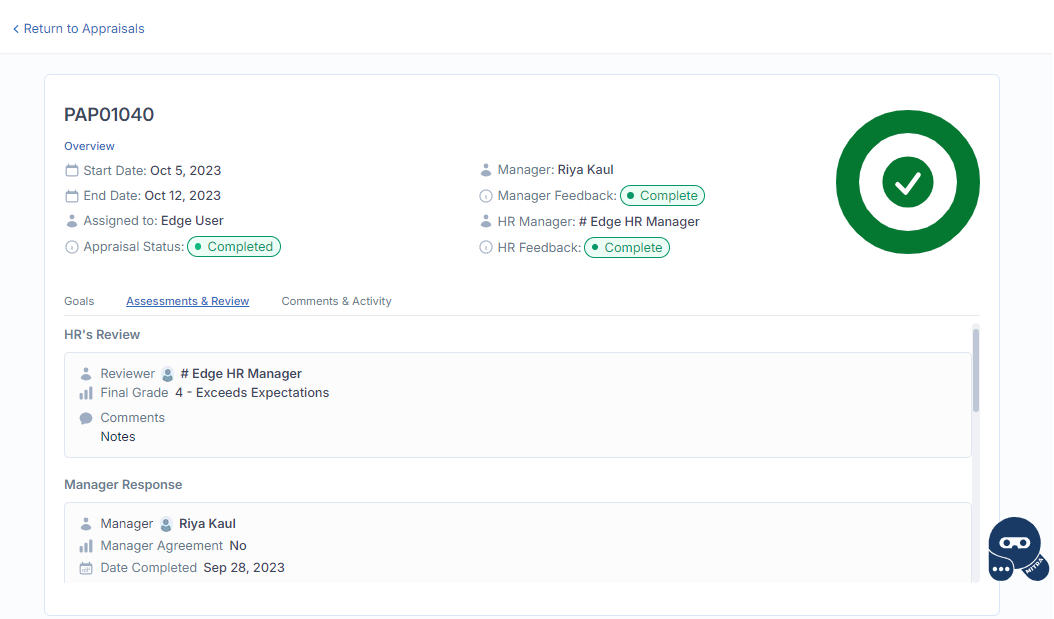Click the speech bubble Comments icon
The image size is (1054, 619).
coord(86,418)
